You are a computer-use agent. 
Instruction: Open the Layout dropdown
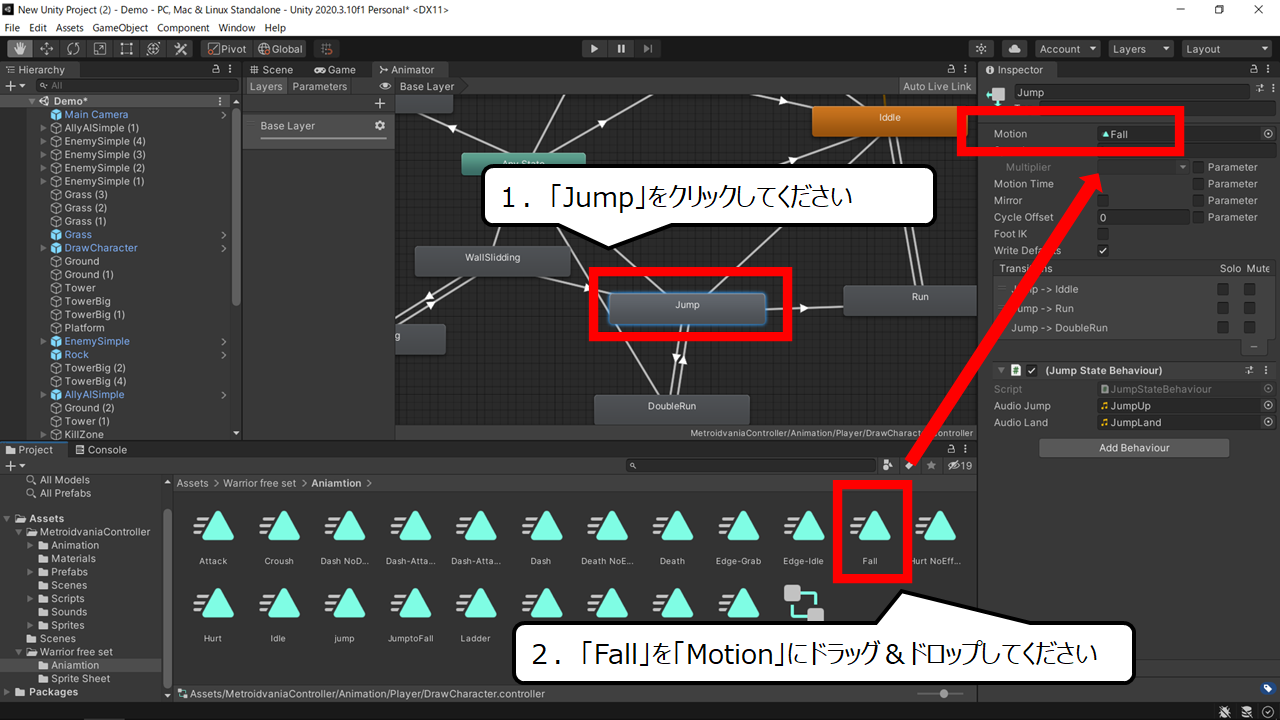pos(1225,49)
